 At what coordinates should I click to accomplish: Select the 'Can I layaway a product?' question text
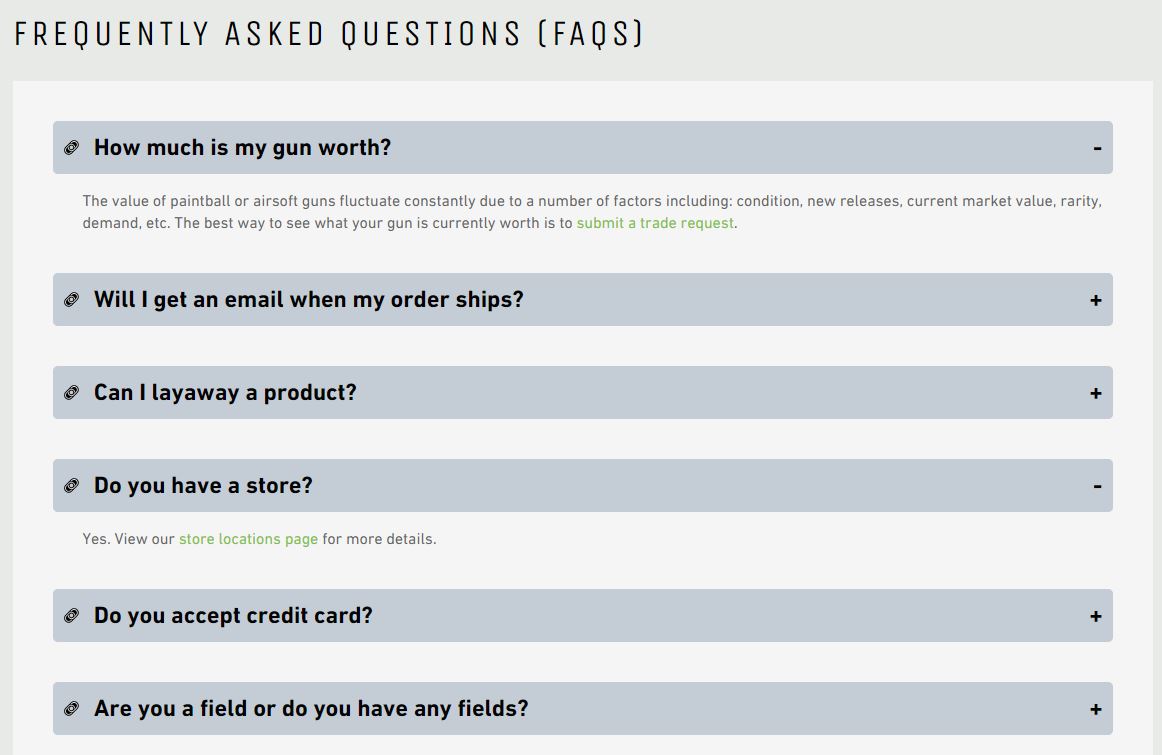(x=225, y=392)
